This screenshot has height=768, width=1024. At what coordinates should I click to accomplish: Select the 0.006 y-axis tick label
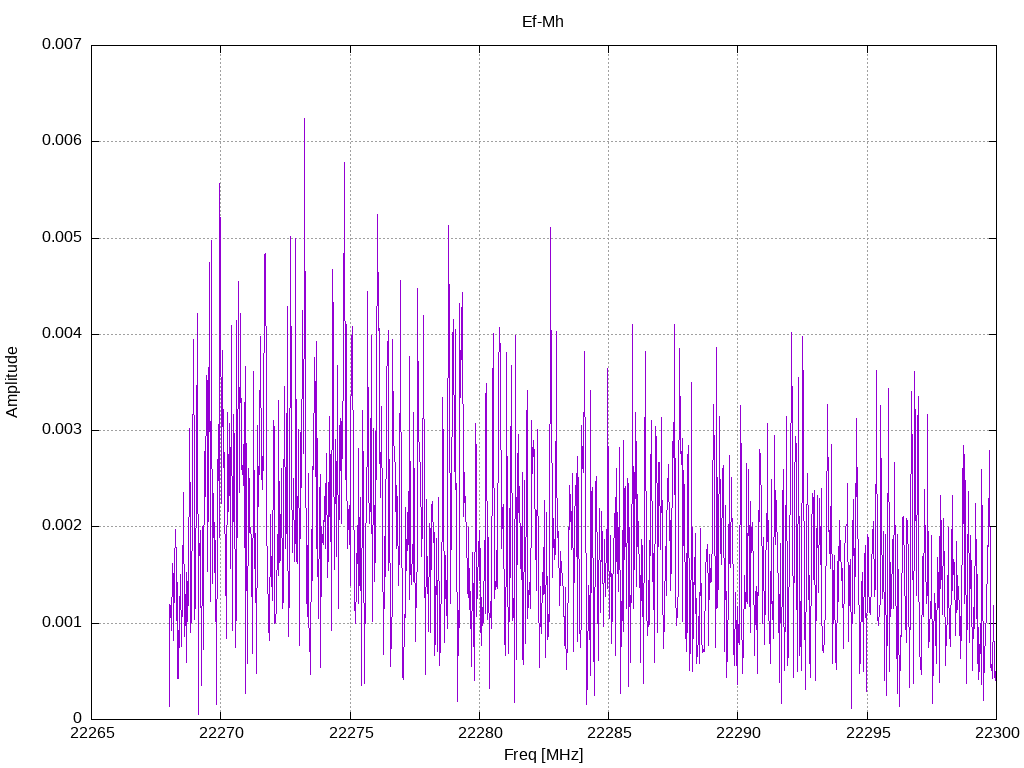click(x=61, y=141)
